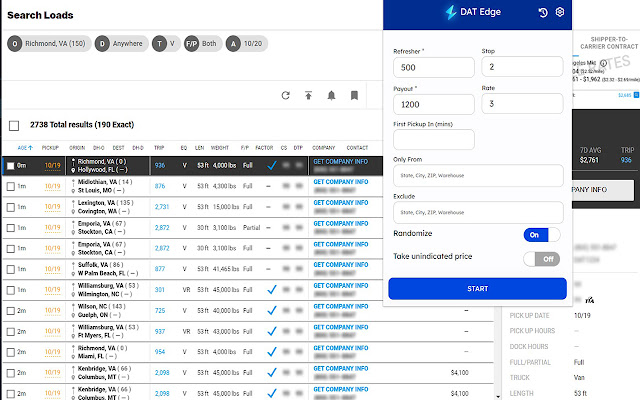Toggle Take unindicated price on
The height and width of the screenshot is (400, 640).
pos(542,259)
